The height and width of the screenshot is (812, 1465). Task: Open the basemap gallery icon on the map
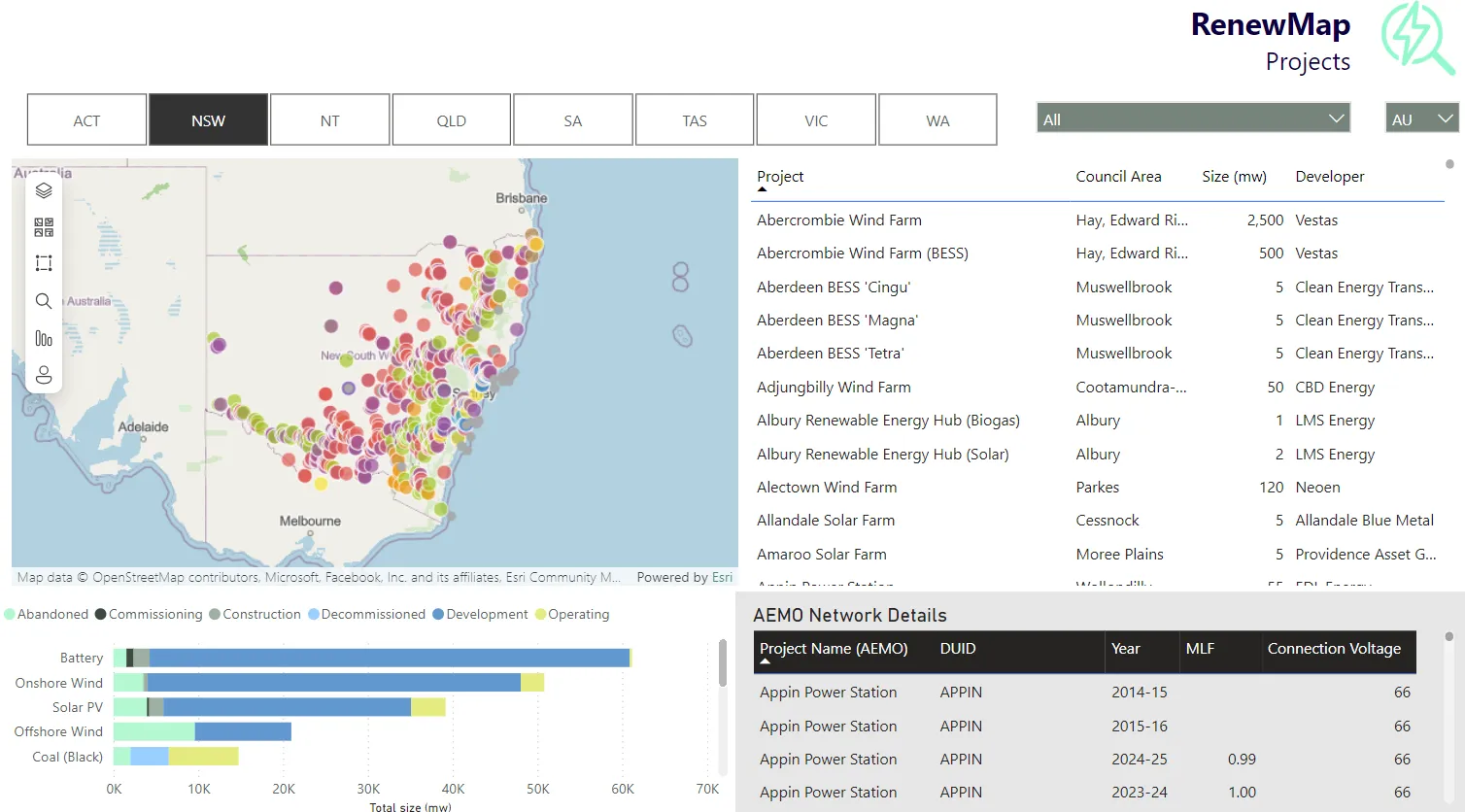(43, 226)
